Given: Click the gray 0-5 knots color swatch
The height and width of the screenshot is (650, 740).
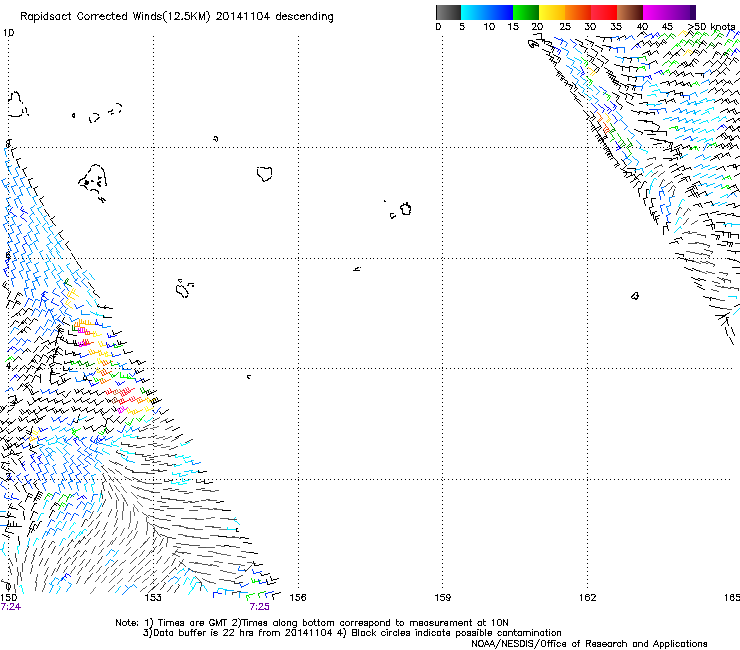Looking at the screenshot, I should pos(448,12).
